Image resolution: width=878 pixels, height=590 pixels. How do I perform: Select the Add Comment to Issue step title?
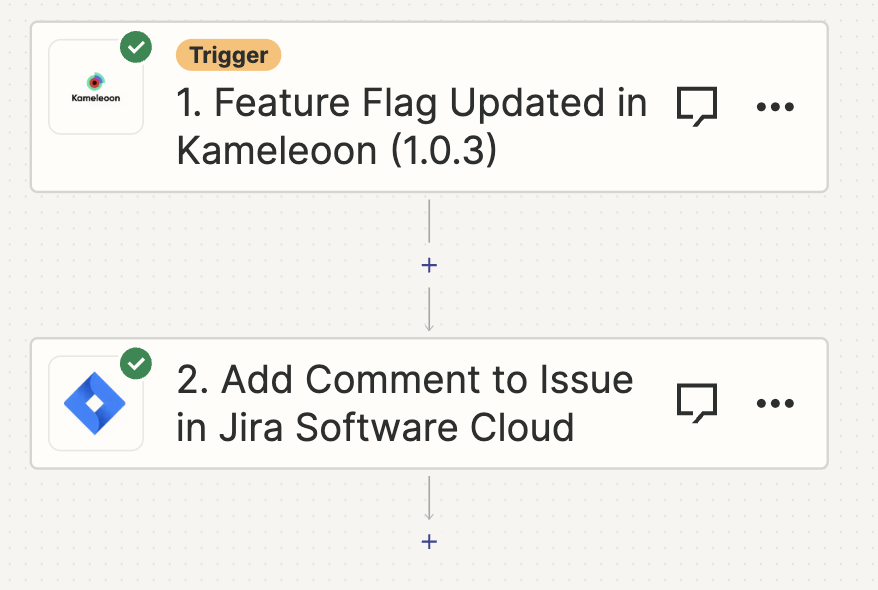(405, 403)
